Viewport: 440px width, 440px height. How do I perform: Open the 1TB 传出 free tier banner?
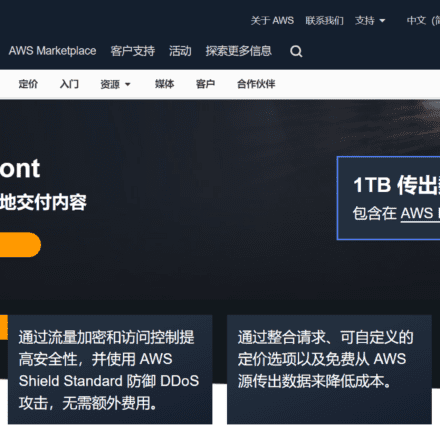coord(389,198)
